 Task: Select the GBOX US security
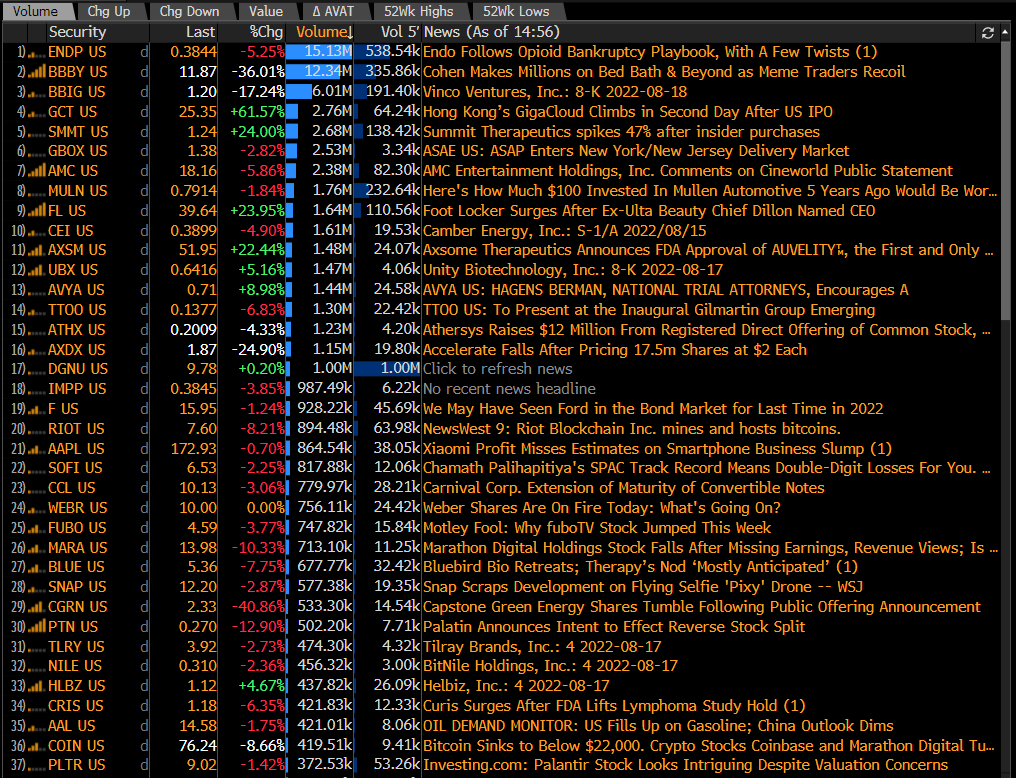[x=78, y=151]
